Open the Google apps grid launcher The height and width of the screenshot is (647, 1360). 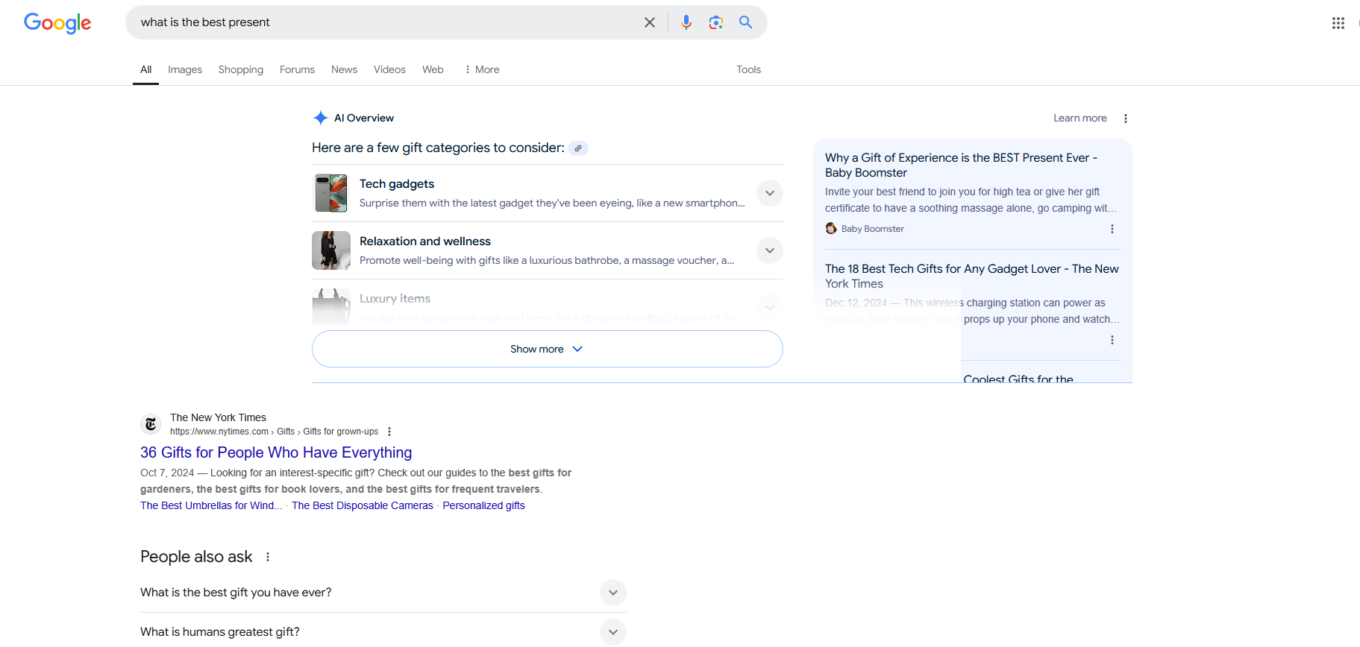pos(1338,22)
